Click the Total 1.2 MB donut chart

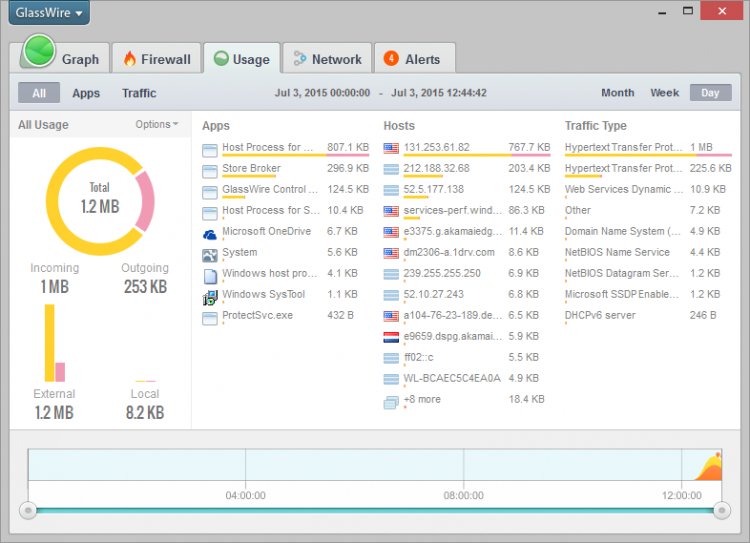(100, 201)
